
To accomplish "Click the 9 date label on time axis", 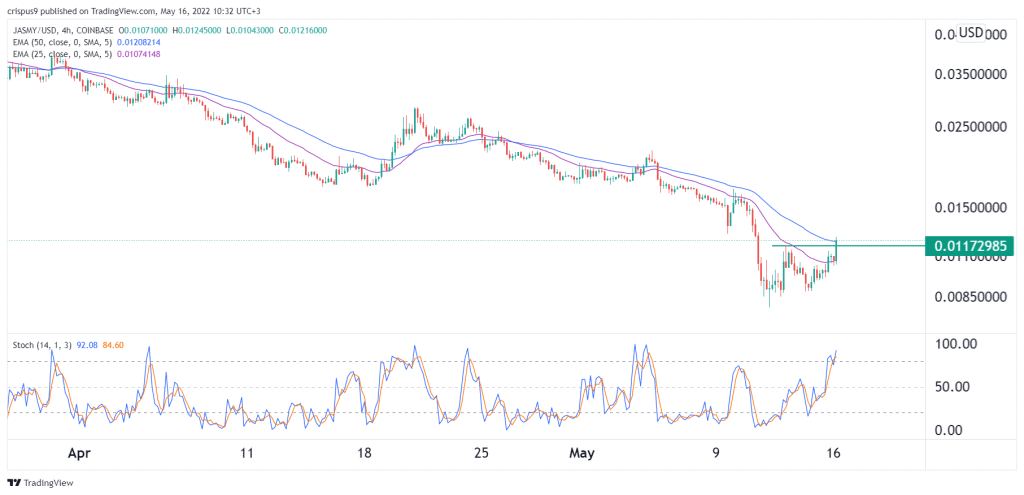I will [716, 452].
